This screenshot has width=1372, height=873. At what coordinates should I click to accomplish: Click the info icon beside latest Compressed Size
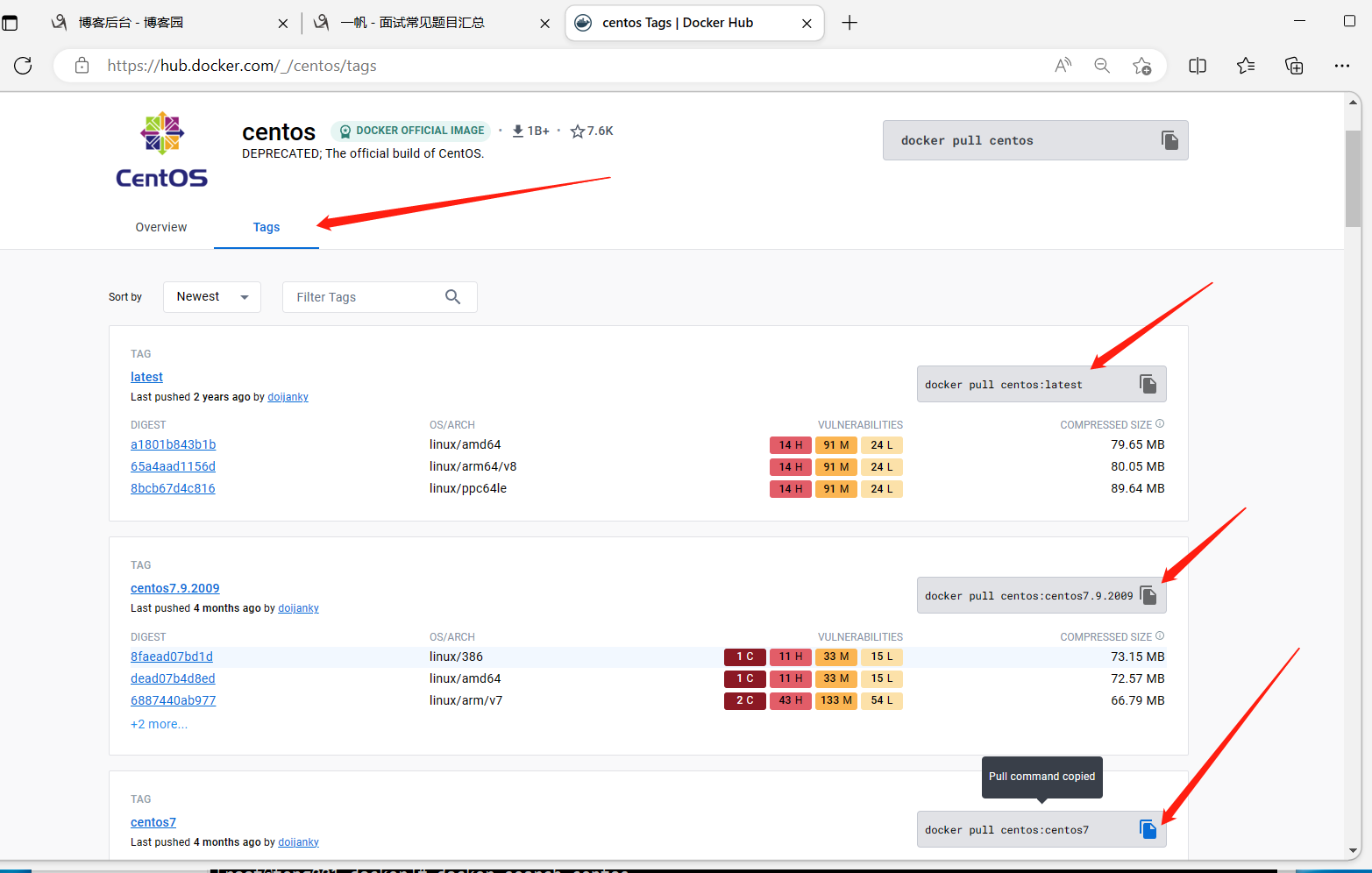1160,424
